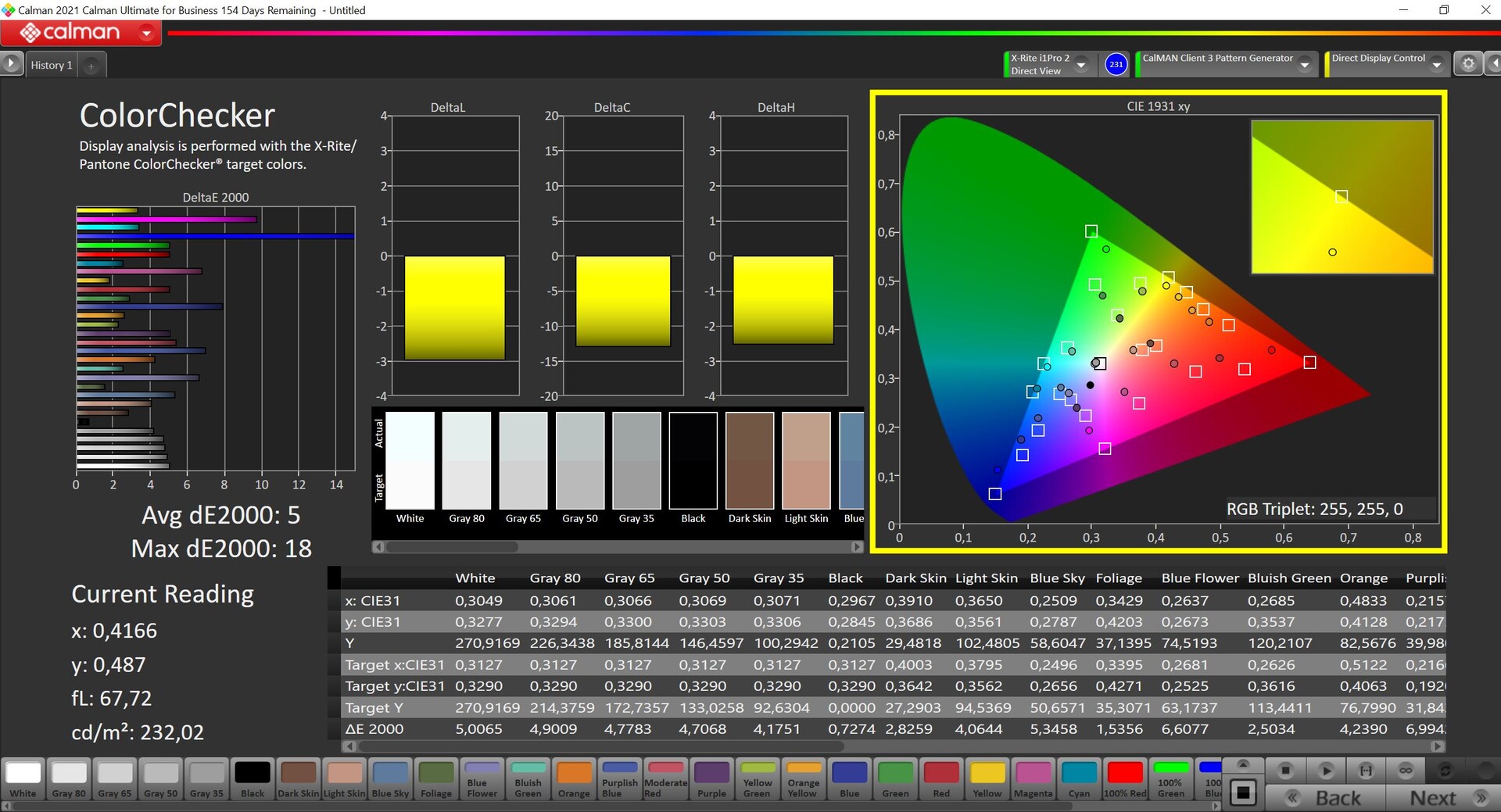Open the Direct Display Control dropdown
1501x812 pixels.
point(1436,65)
